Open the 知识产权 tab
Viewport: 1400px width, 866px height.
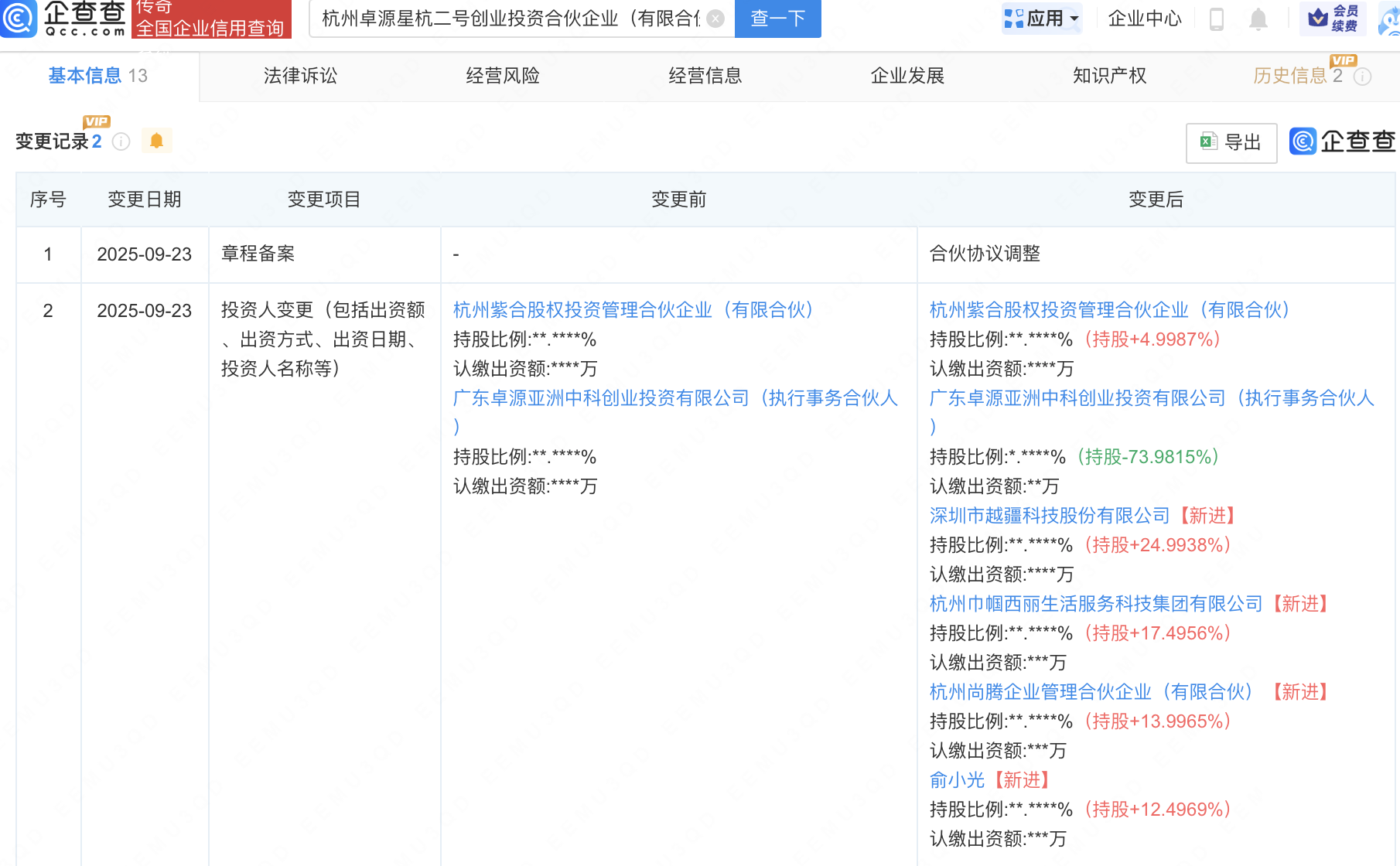[x=1110, y=76]
